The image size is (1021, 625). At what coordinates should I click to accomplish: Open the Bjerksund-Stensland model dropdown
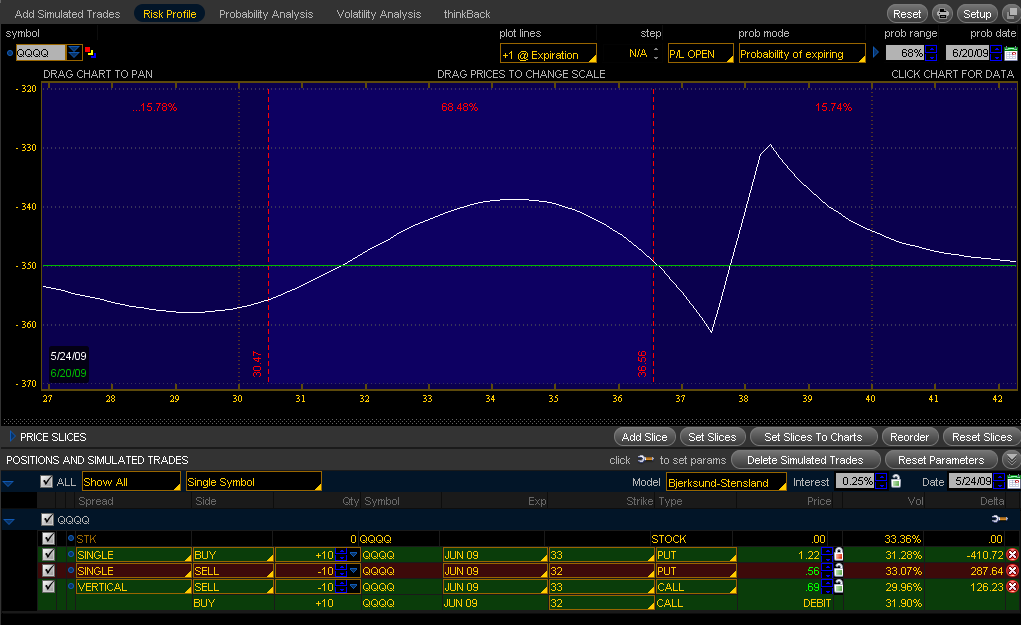[726, 483]
